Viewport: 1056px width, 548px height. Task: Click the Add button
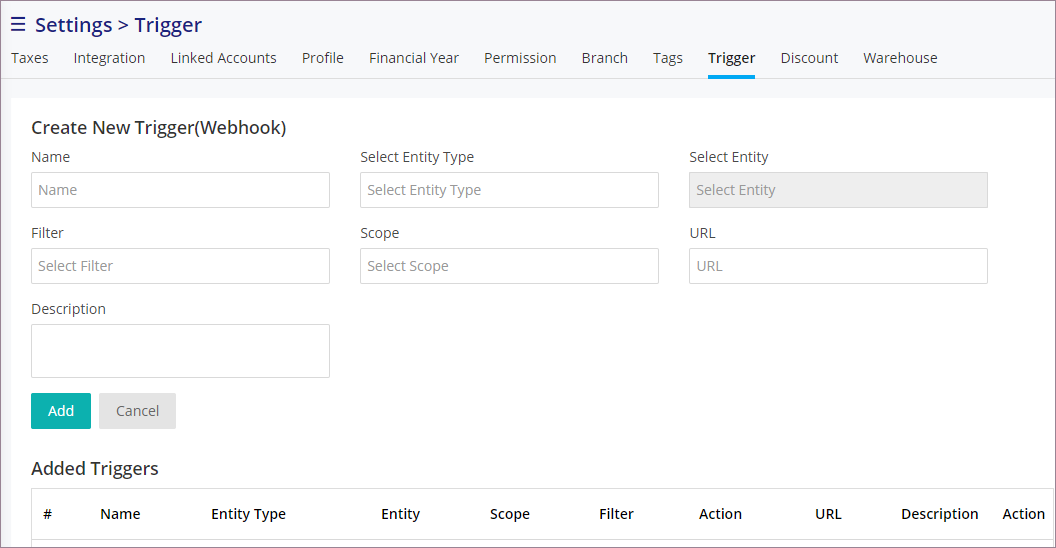[61, 411]
